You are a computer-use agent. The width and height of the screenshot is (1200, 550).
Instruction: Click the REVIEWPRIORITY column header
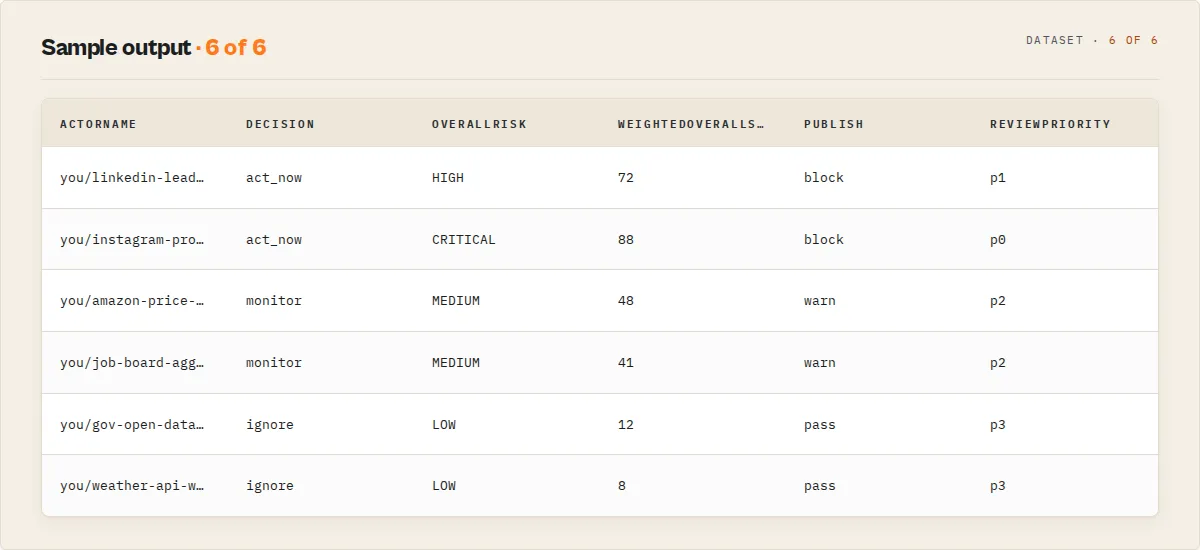coord(1050,124)
